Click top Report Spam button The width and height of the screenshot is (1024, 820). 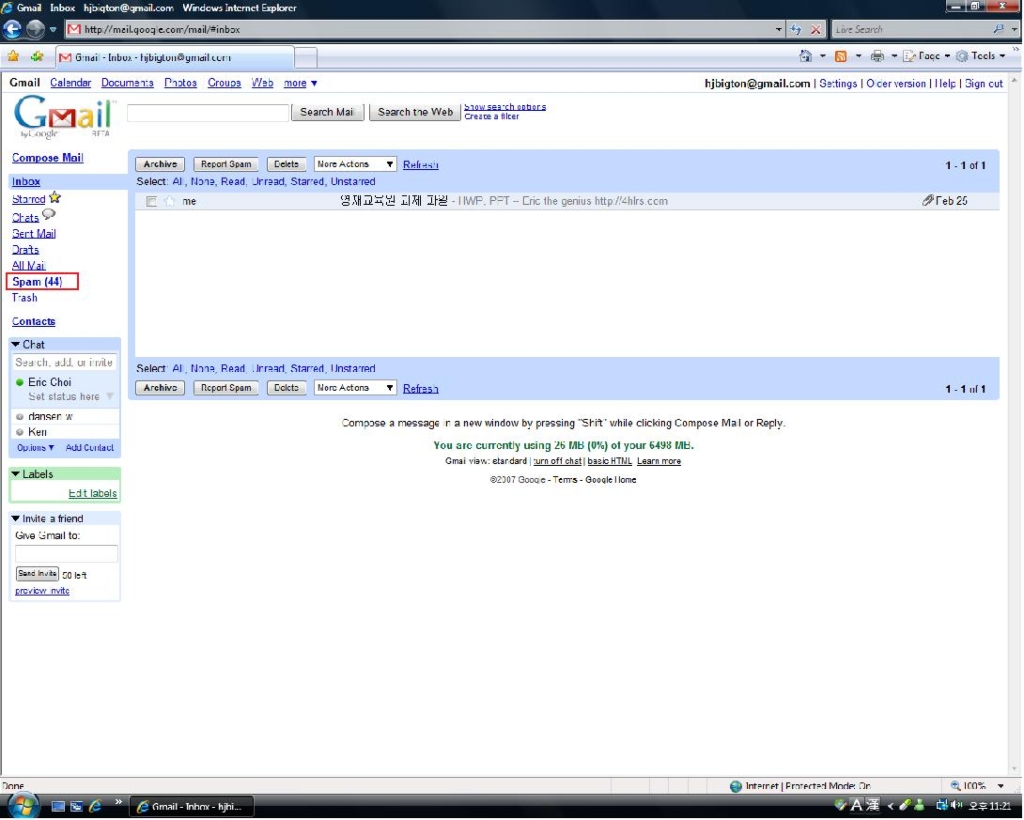226,165
